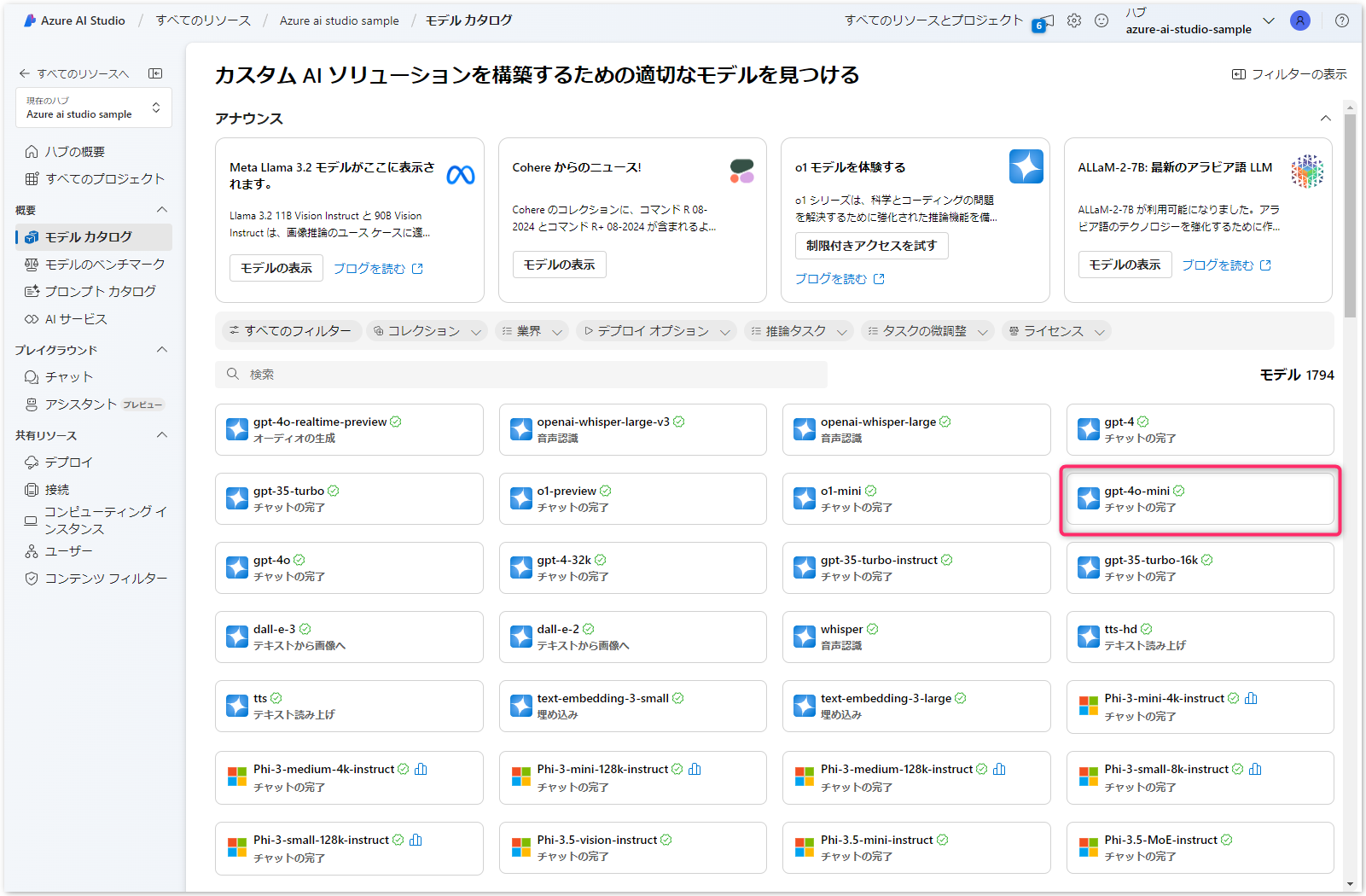
Task: Go to すべてのリソース breadcrumb
Action: tap(203, 20)
